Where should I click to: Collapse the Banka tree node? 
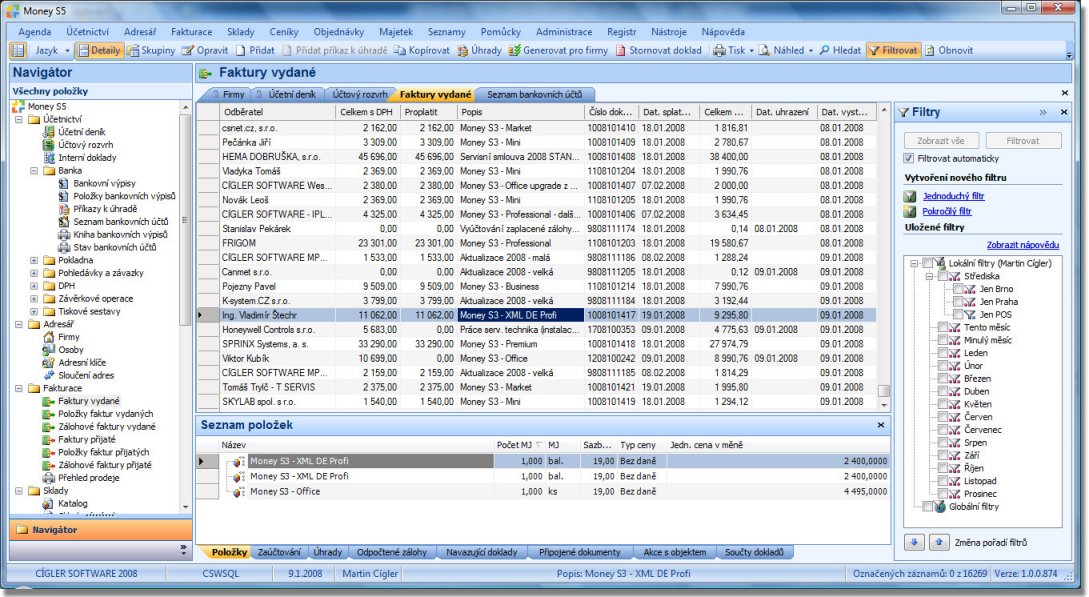34,170
